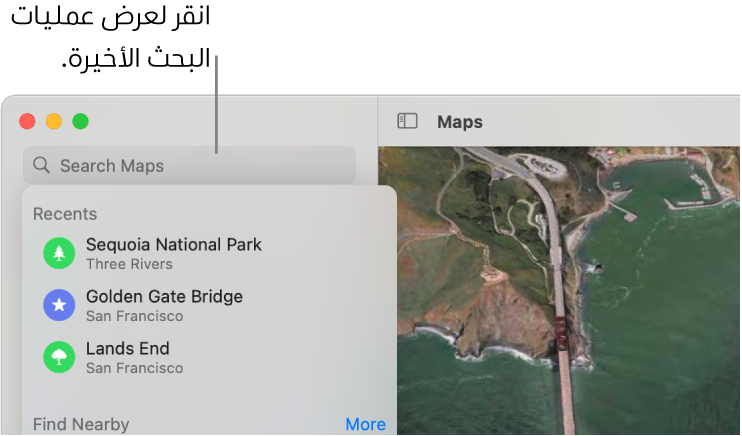The height and width of the screenshot is (436, 742).
Task: Click the green park icon for Lands End
Action: click(x=59, y=357)
